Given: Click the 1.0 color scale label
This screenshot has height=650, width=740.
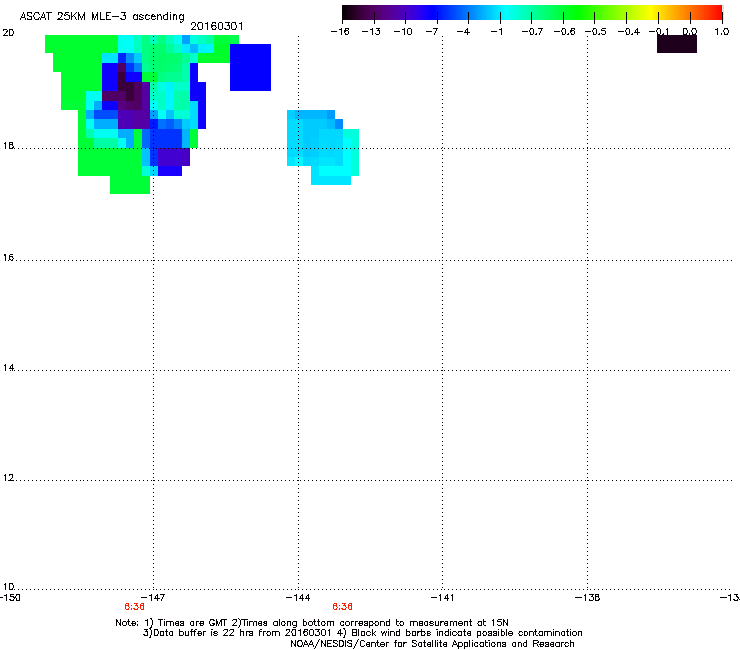Looking at the screenshot, I should pyautogui.click(x=722, y=32).
